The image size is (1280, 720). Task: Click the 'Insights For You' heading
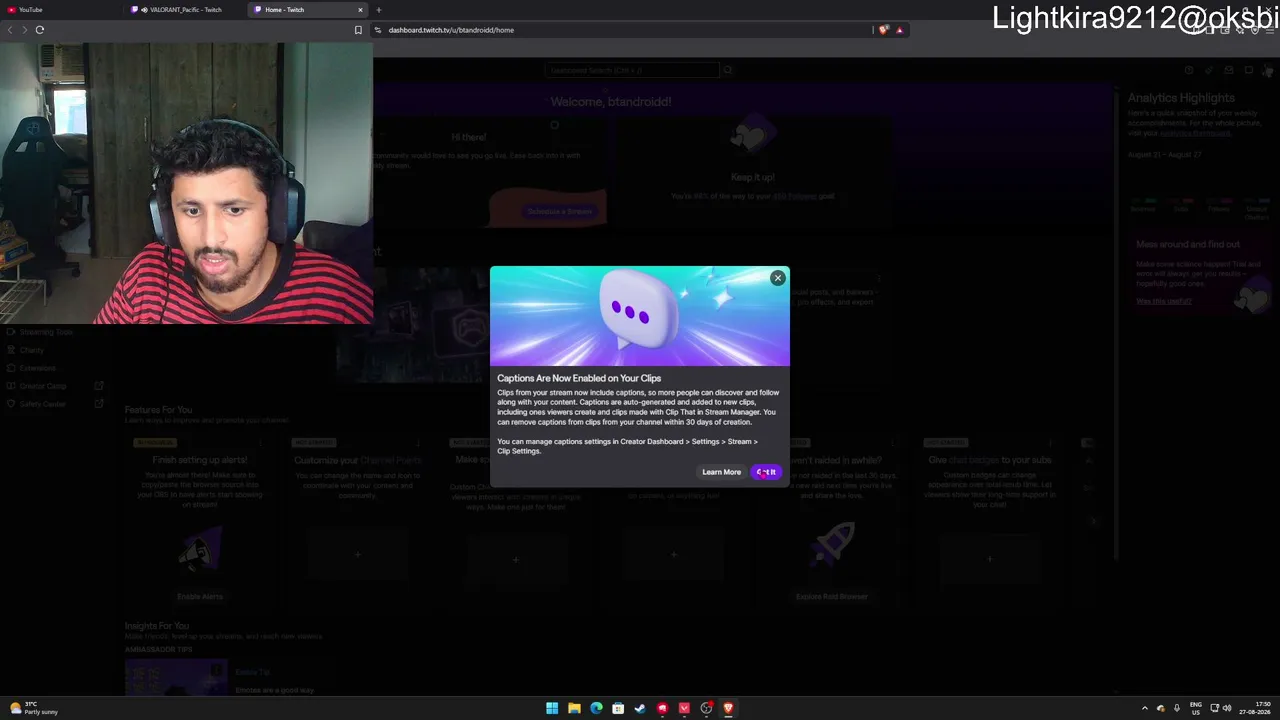pyautogui.click(x=157, y=626)
